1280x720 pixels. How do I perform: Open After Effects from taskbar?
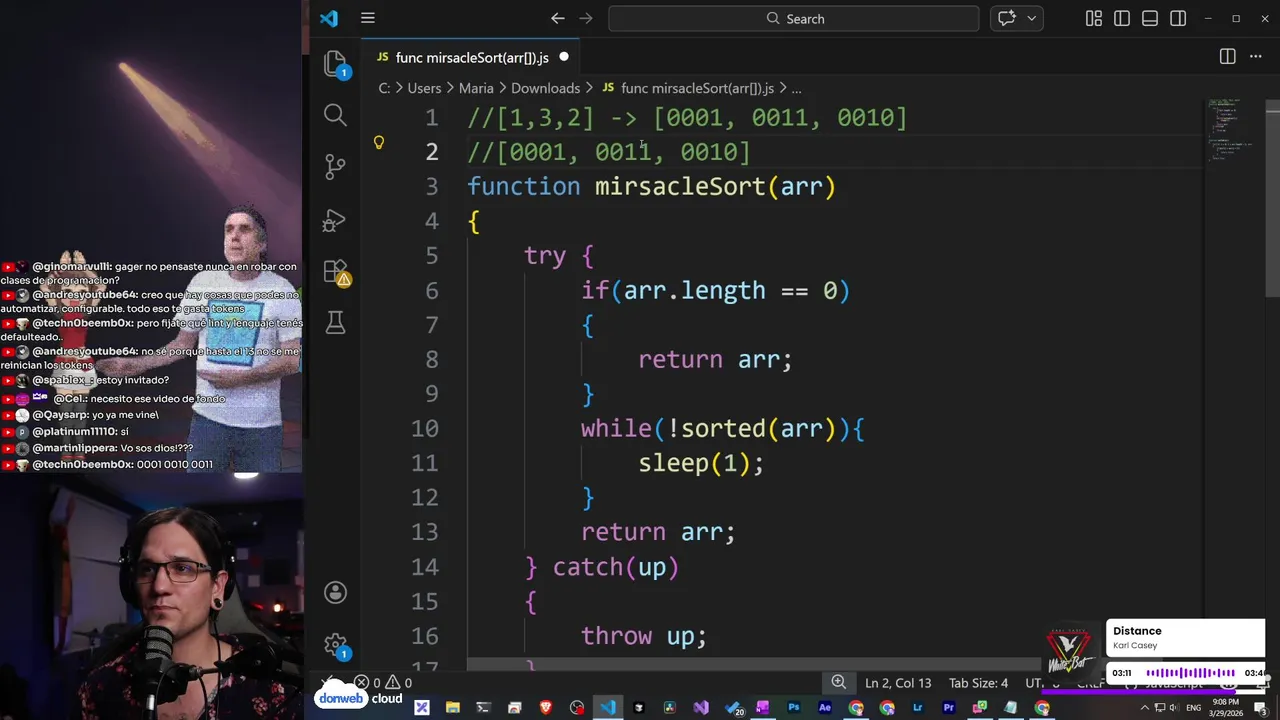click(825, 708)
